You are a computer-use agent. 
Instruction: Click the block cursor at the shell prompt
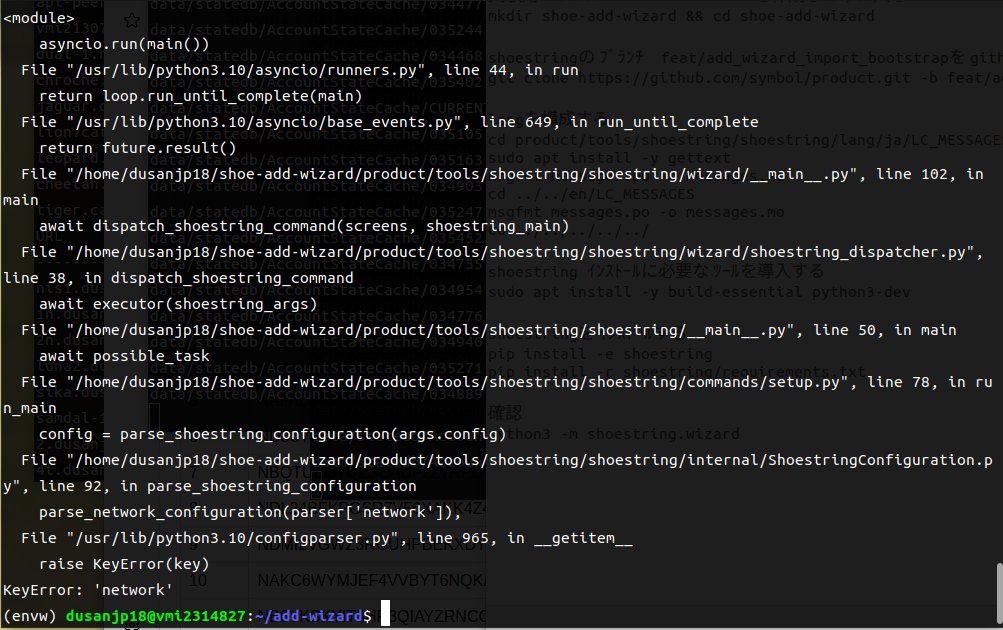385,613
